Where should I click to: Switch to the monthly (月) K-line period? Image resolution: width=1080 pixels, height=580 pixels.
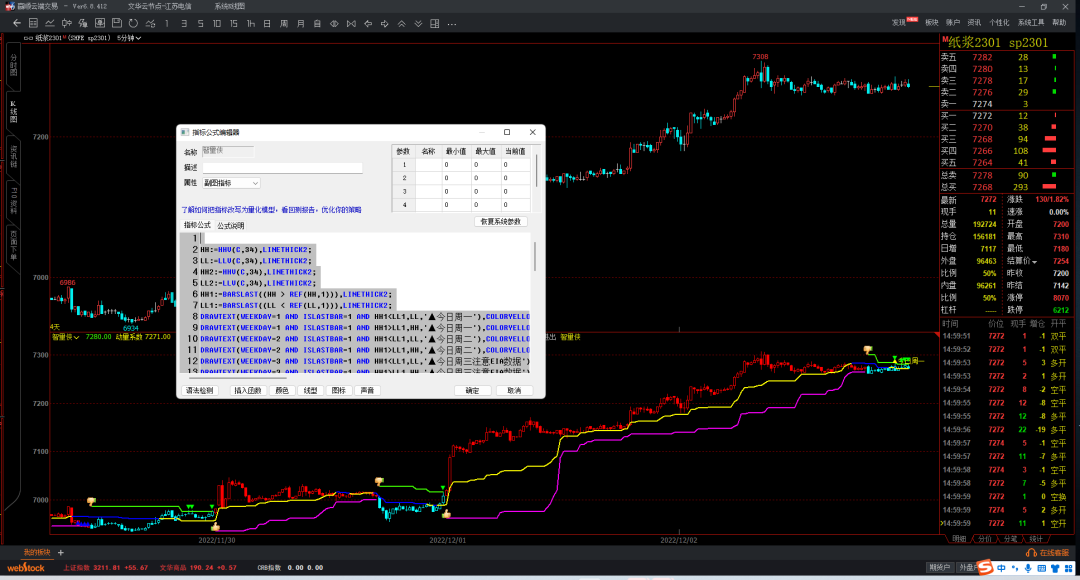301,23
